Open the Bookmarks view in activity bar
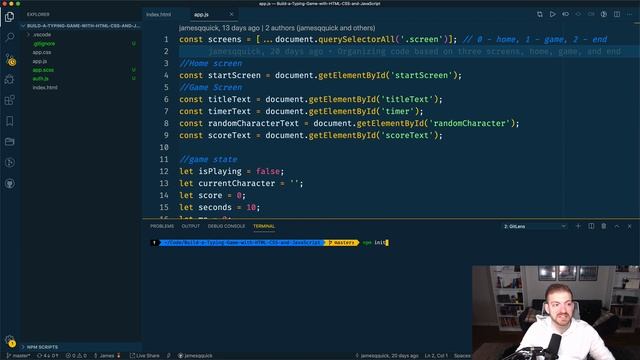The image size is (640, 360). coord(9,121)
